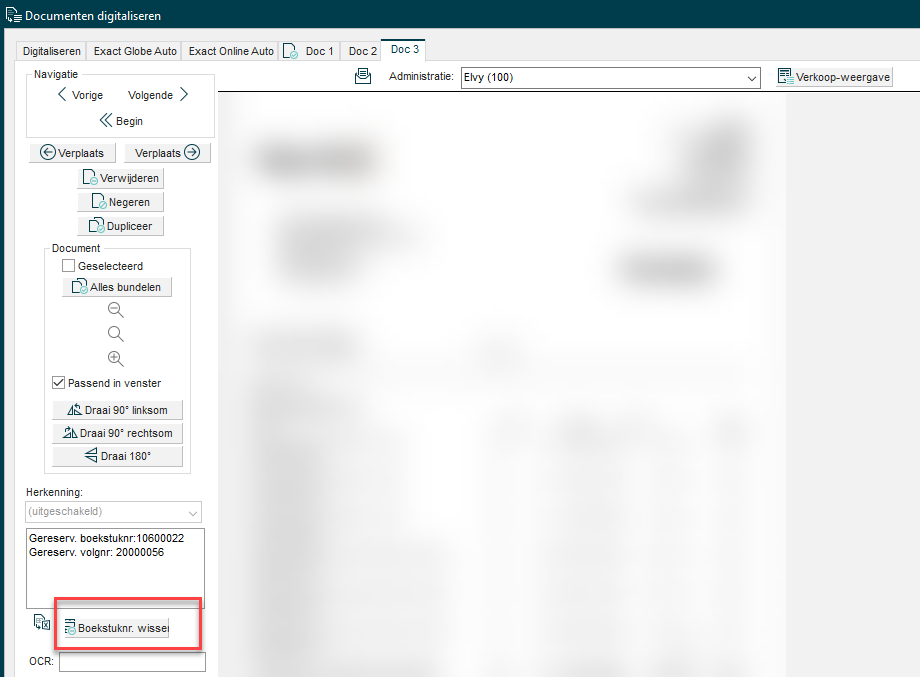
Task: Click the zoom out magnifier icon
Action: pos(116,310)
